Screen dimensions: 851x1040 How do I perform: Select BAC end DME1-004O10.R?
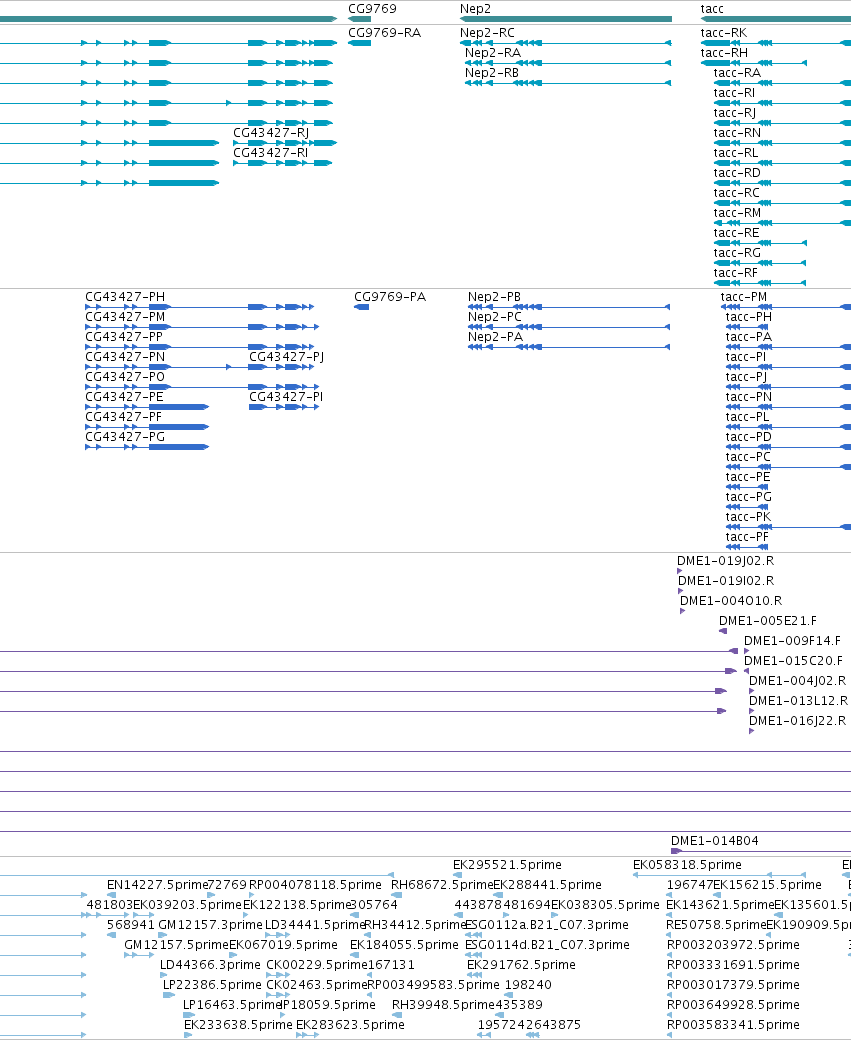731,600
